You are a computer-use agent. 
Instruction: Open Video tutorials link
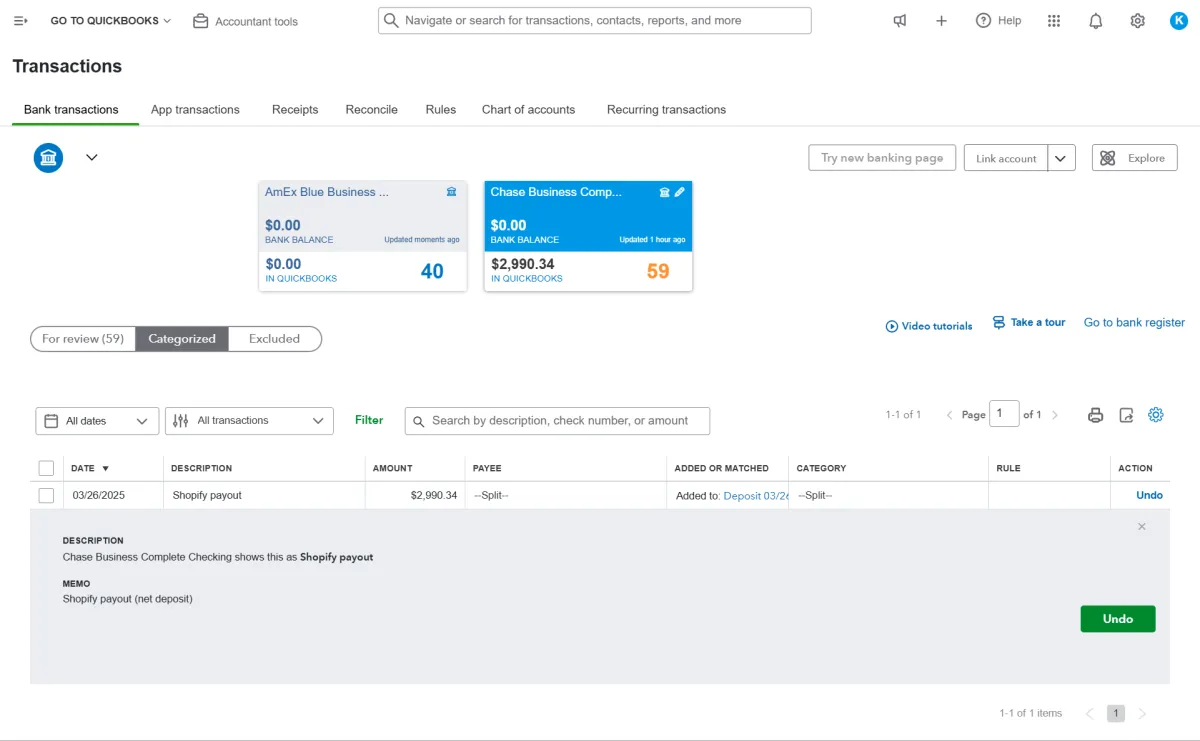929,326
